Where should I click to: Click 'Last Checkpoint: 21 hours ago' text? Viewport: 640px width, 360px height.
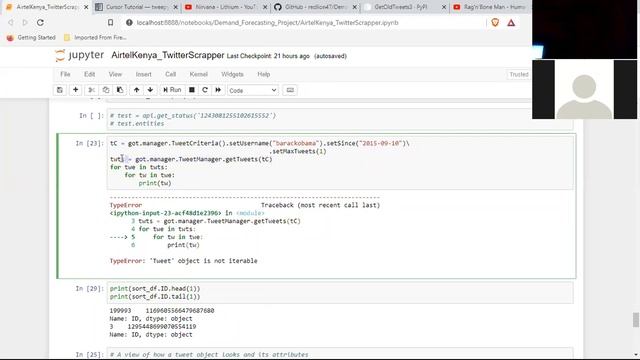268,56
